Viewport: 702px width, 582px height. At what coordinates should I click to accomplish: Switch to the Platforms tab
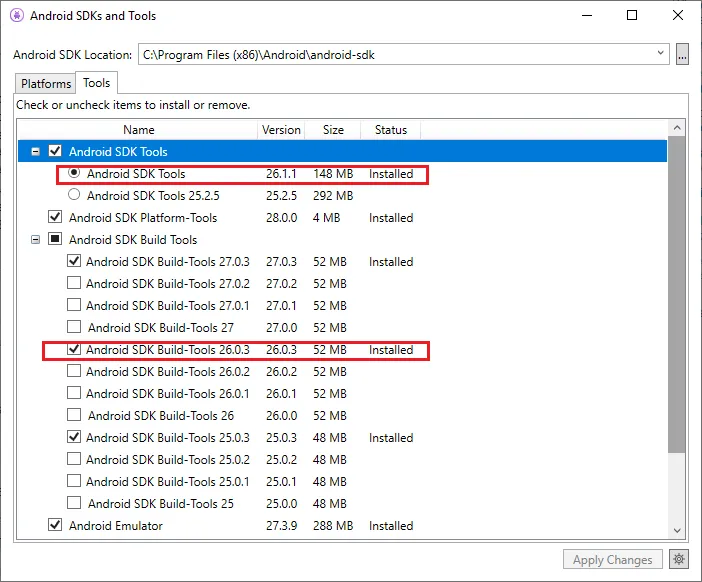coord(46,84)
